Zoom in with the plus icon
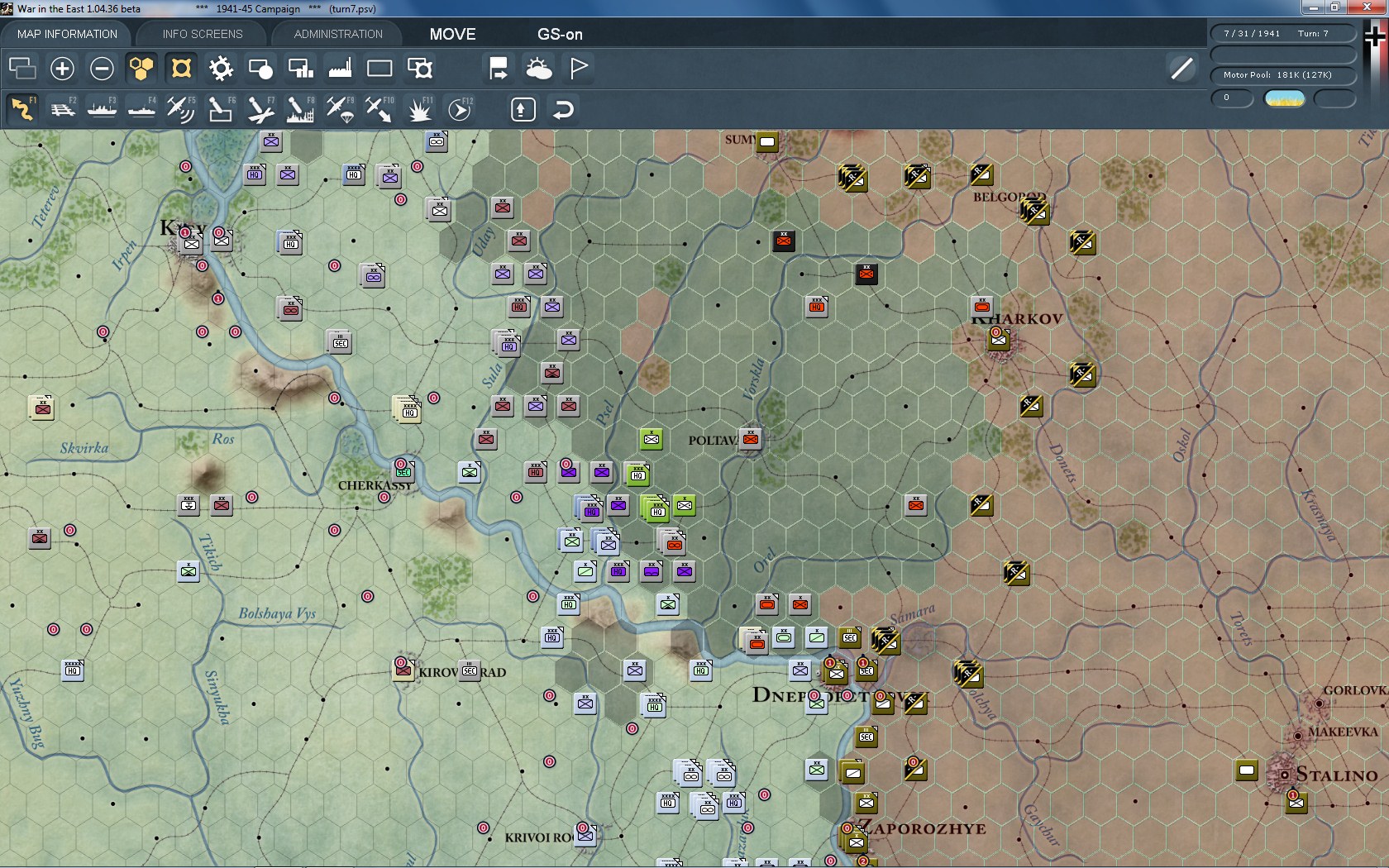 [x=62, y=68]
